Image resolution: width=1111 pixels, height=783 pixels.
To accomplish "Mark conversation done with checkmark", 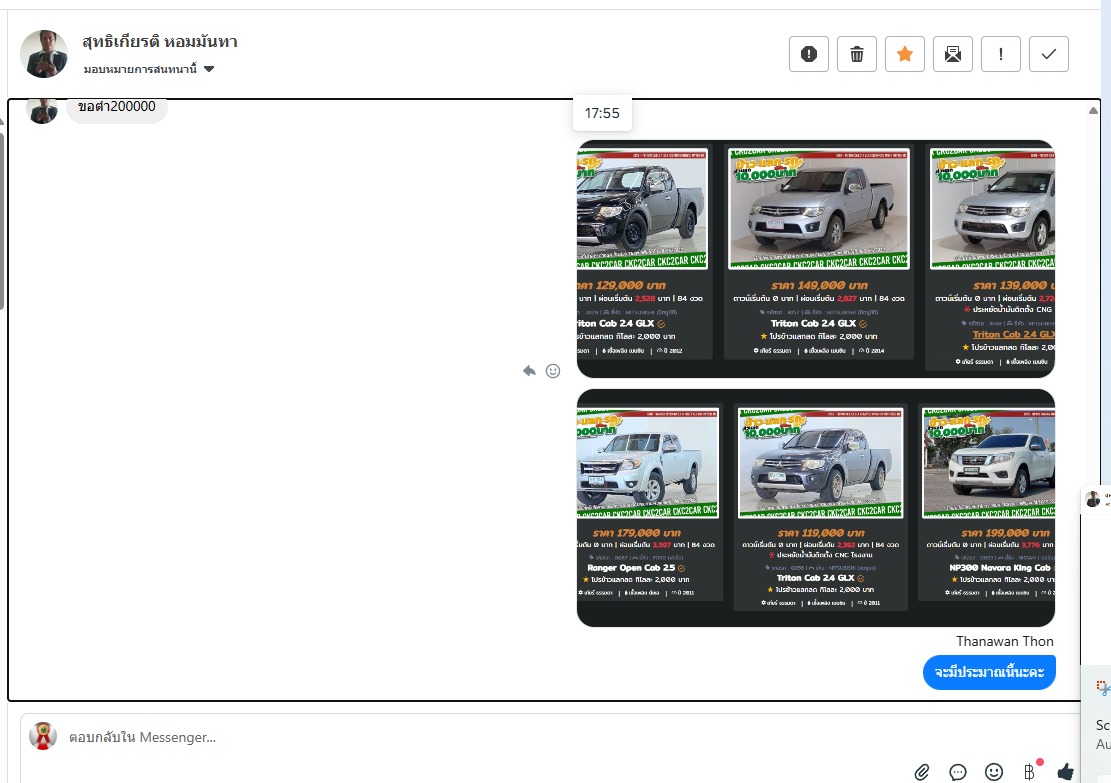I will coord(1049,54).
